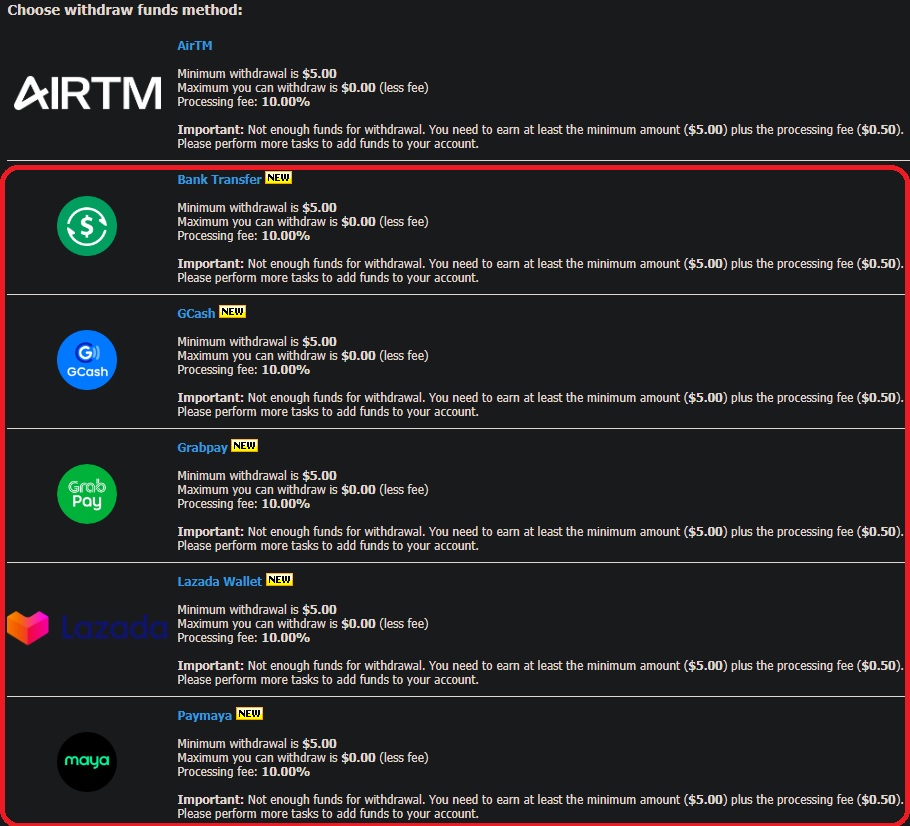Open the Bank Transfer withdrawal link
Viewport: 910px width, 826px height.
219,179
